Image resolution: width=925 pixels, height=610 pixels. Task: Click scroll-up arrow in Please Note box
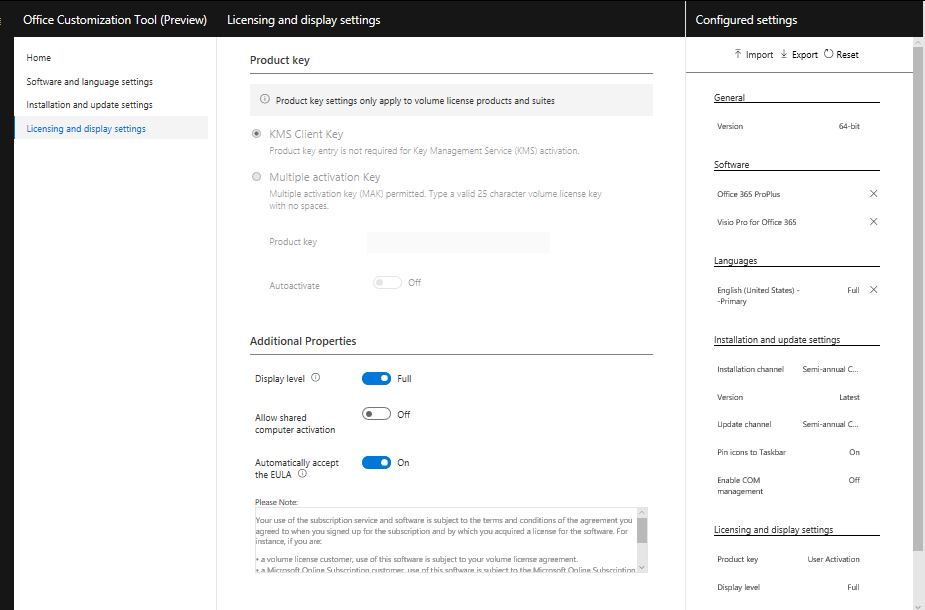pos(642,513)
